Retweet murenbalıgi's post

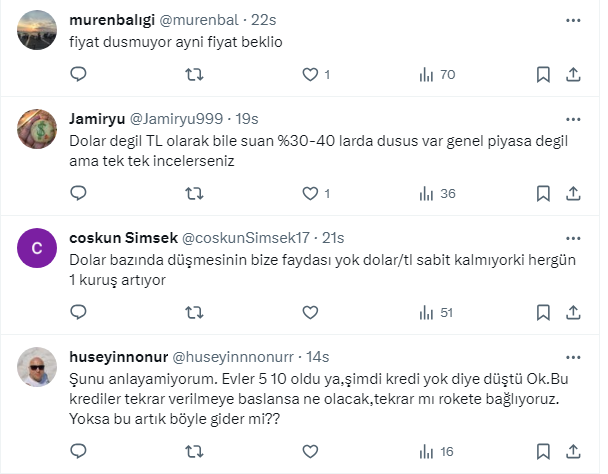(x=196, y=74)
